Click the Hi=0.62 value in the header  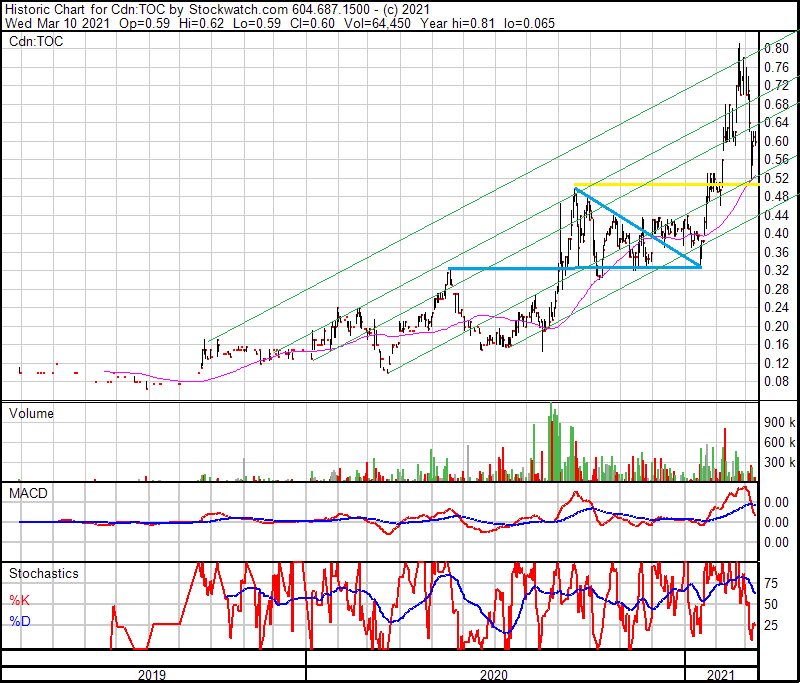[202, 23]
